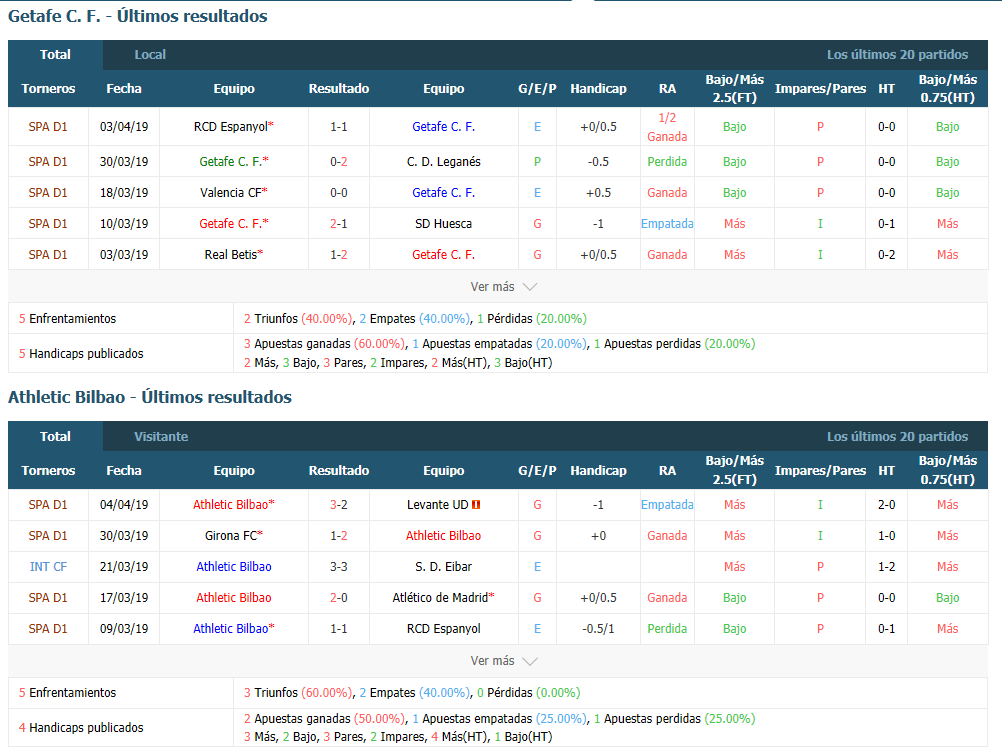This screenshot has width=1002, height=747.
Task: Open the S. D. Eibar team link
Action: (443, 566)
